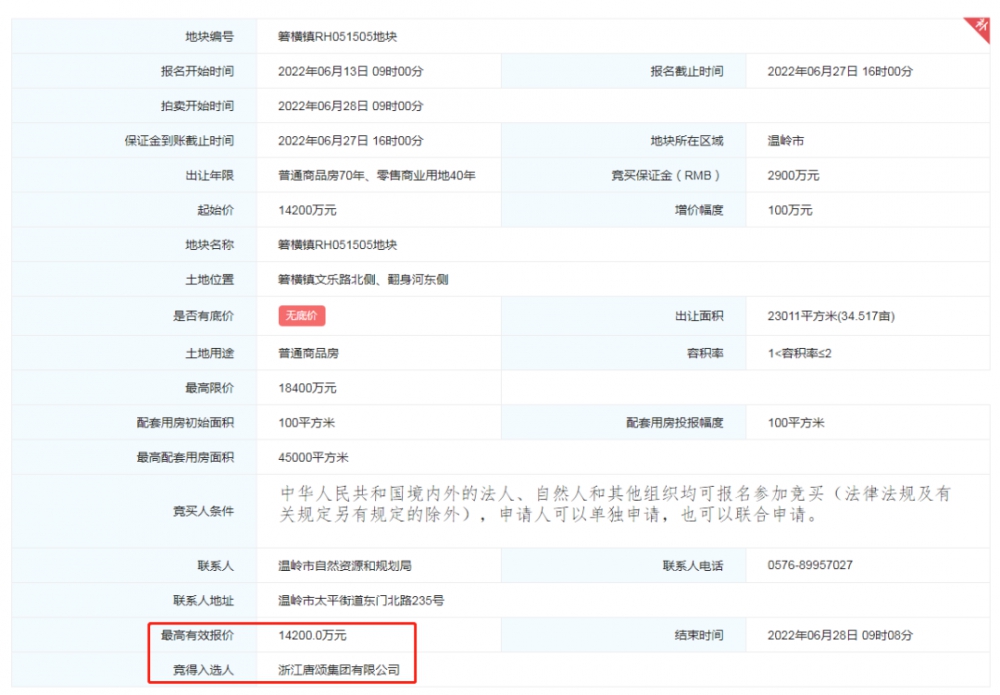This screenshot has width=1000, height=695.
Task: Click the 联系人电话 label
Action: pyautogui.click(x=693, y=566)
